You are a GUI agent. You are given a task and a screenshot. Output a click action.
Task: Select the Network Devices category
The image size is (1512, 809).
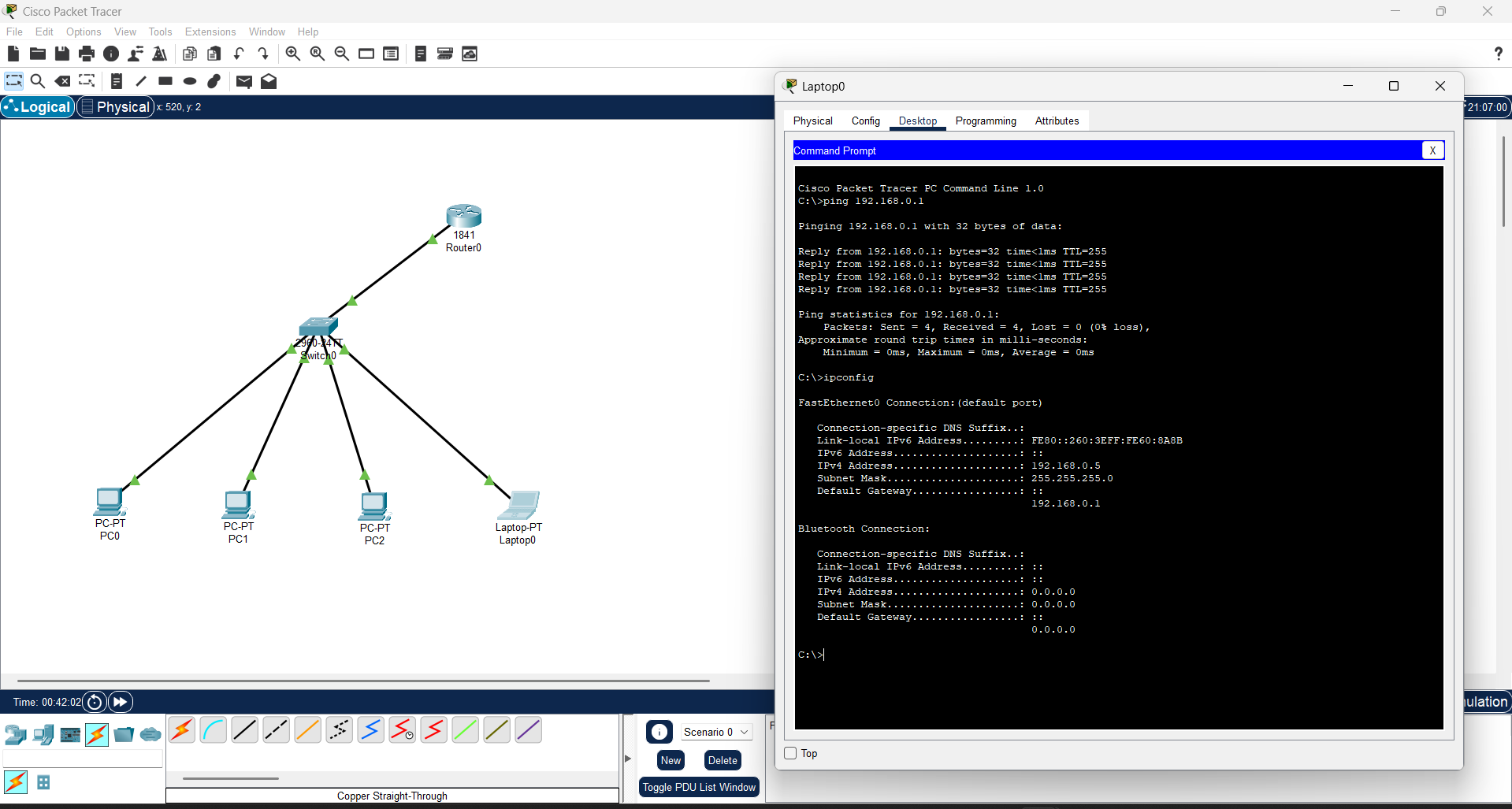tap(16, 735)
